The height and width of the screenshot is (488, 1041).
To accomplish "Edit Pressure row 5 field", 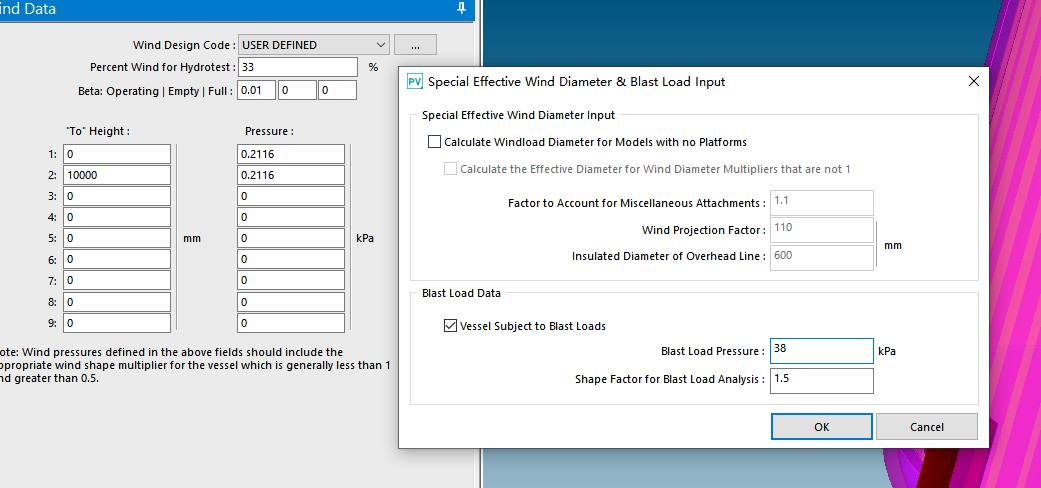I will coord(291,238).
